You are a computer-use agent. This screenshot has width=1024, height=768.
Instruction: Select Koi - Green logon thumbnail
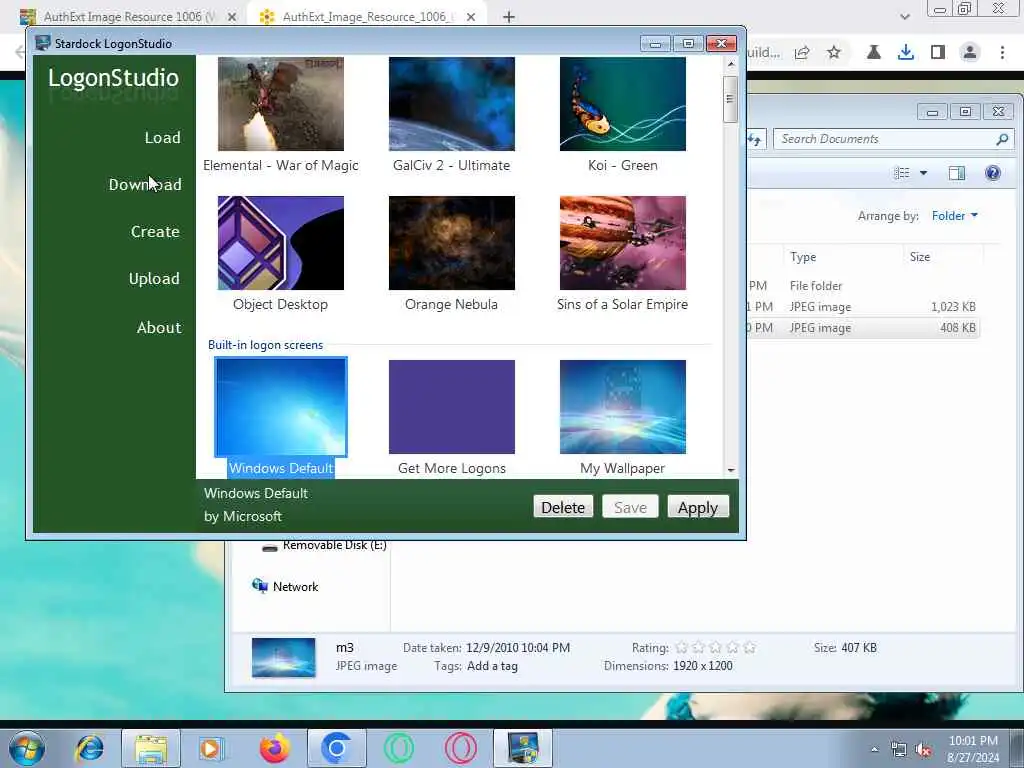(x=623, y=104)
